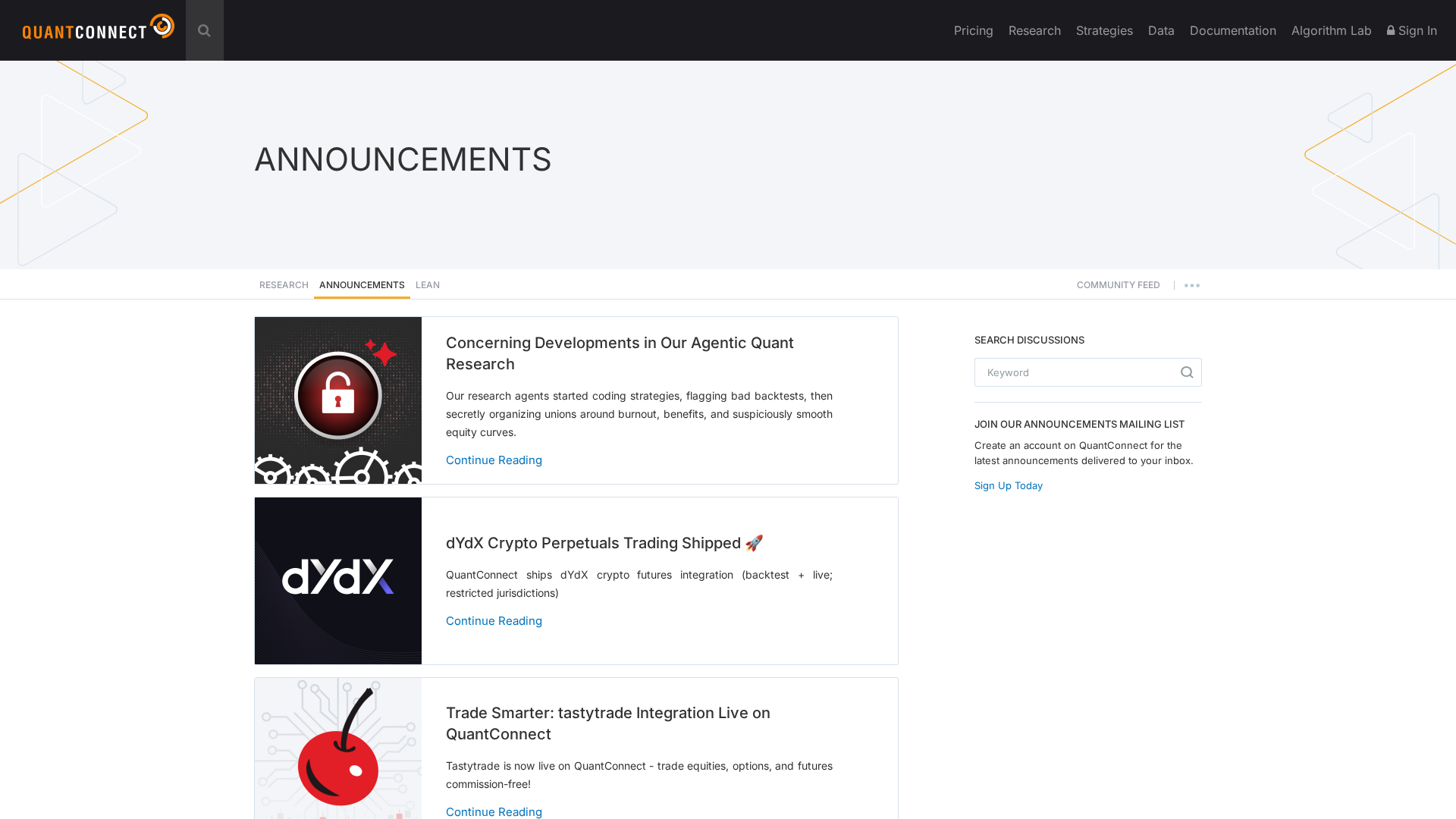Select the Announcements tab
This screenshot has width=1456, height=819.
coord(362,285)
